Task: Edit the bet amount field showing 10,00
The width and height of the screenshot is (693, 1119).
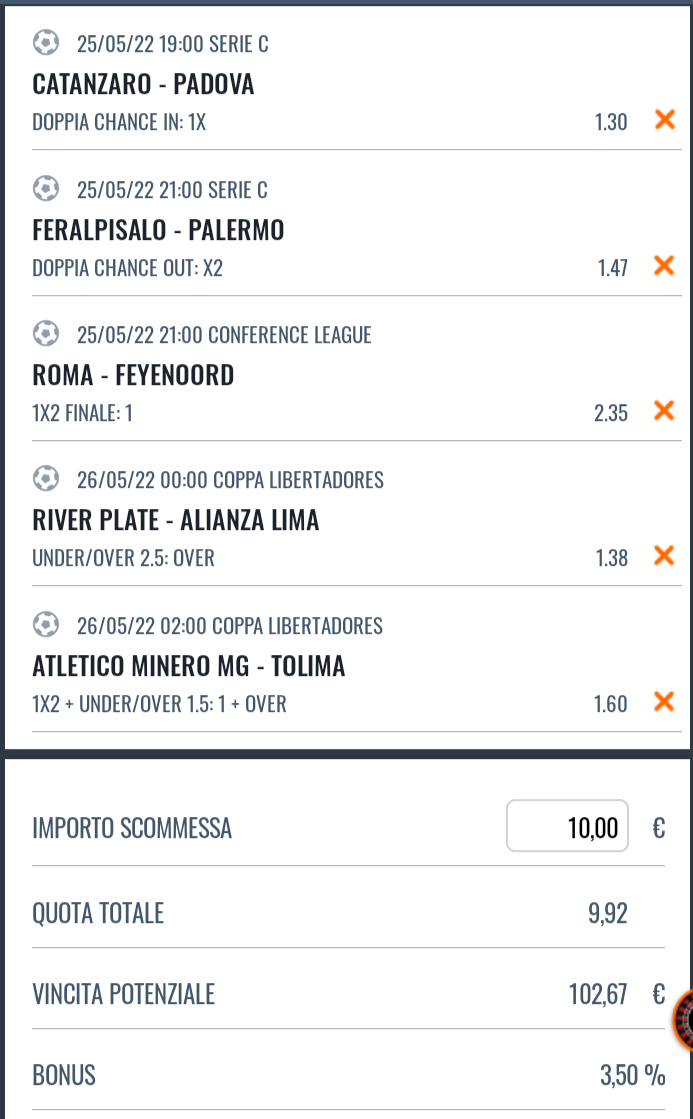Action: [567, 827]
